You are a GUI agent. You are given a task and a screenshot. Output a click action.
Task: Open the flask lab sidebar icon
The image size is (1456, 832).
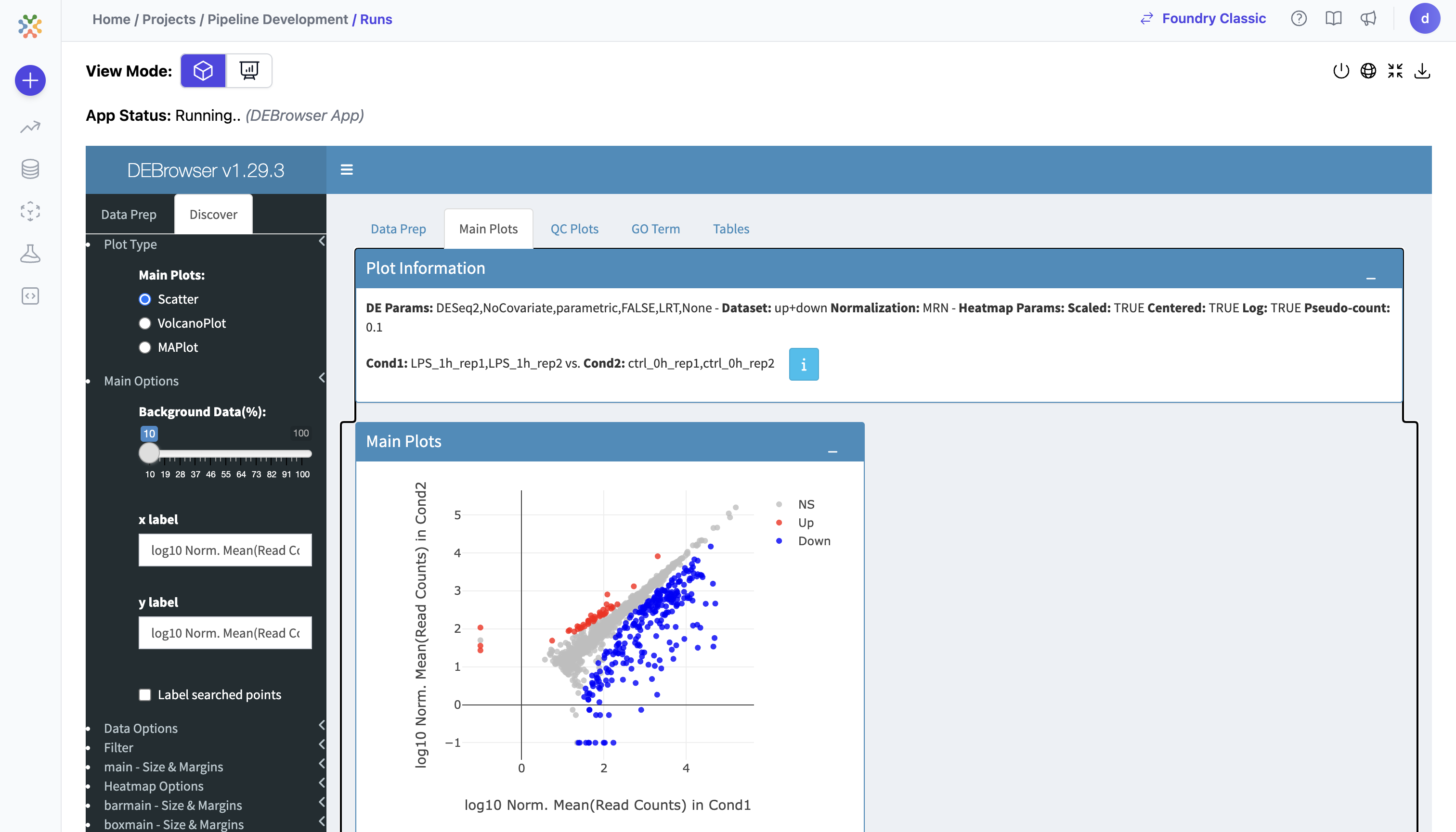tap(30, 253)
